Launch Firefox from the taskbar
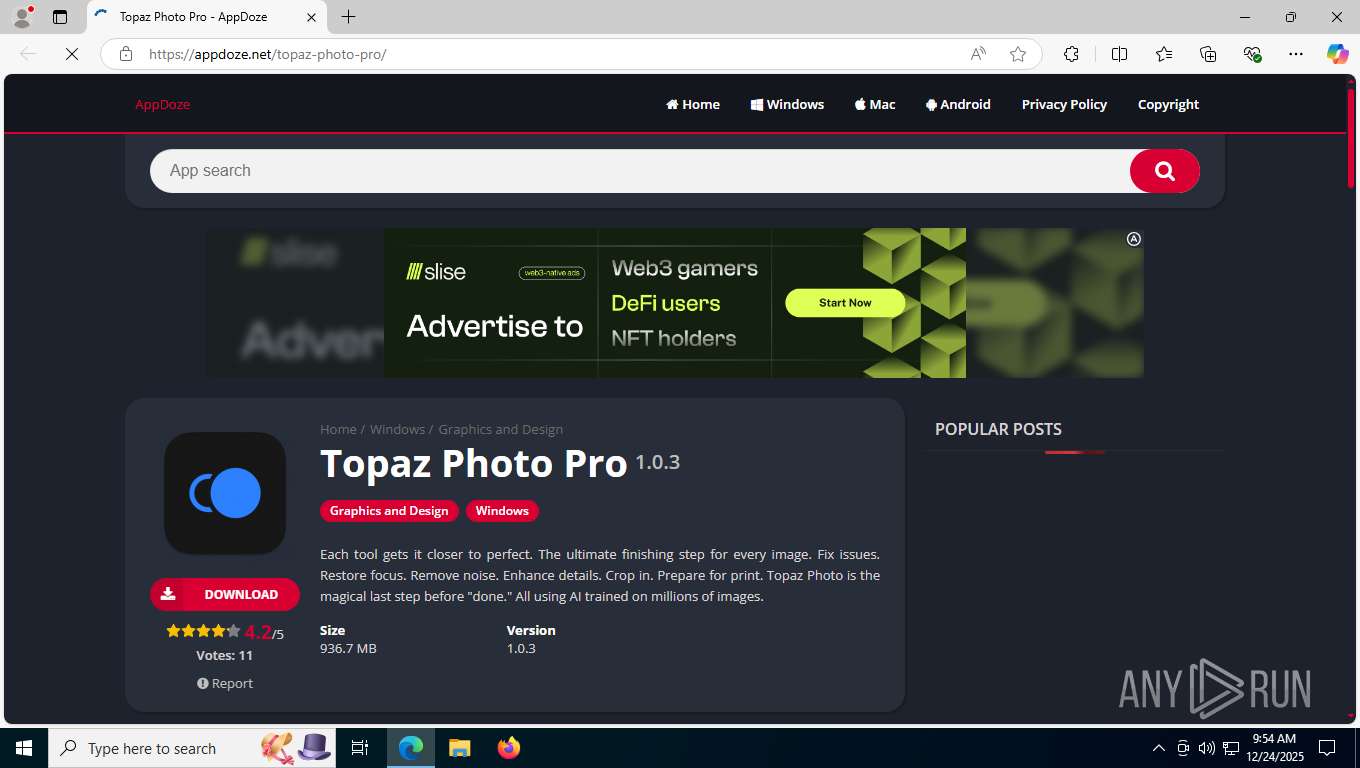This screenshot has height=768, width=1360. tap(508, 748)
